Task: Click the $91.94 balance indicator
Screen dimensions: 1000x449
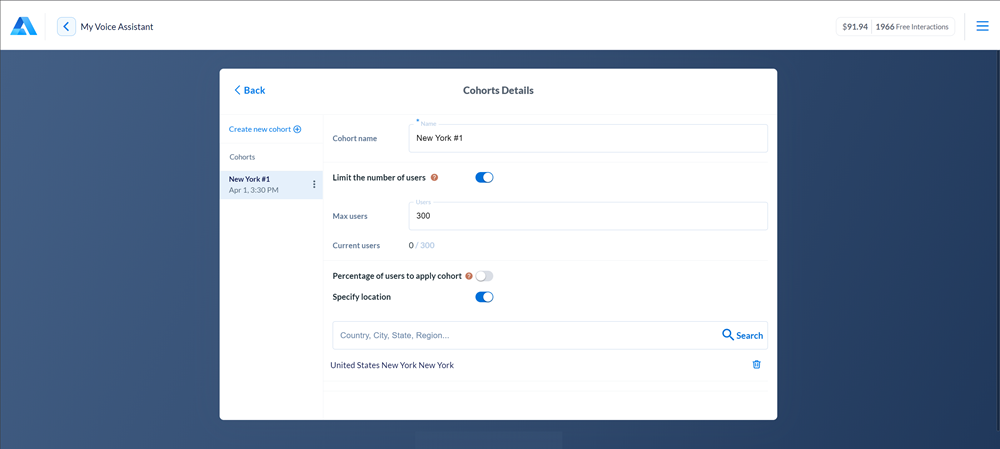Action: click(854, 27)
